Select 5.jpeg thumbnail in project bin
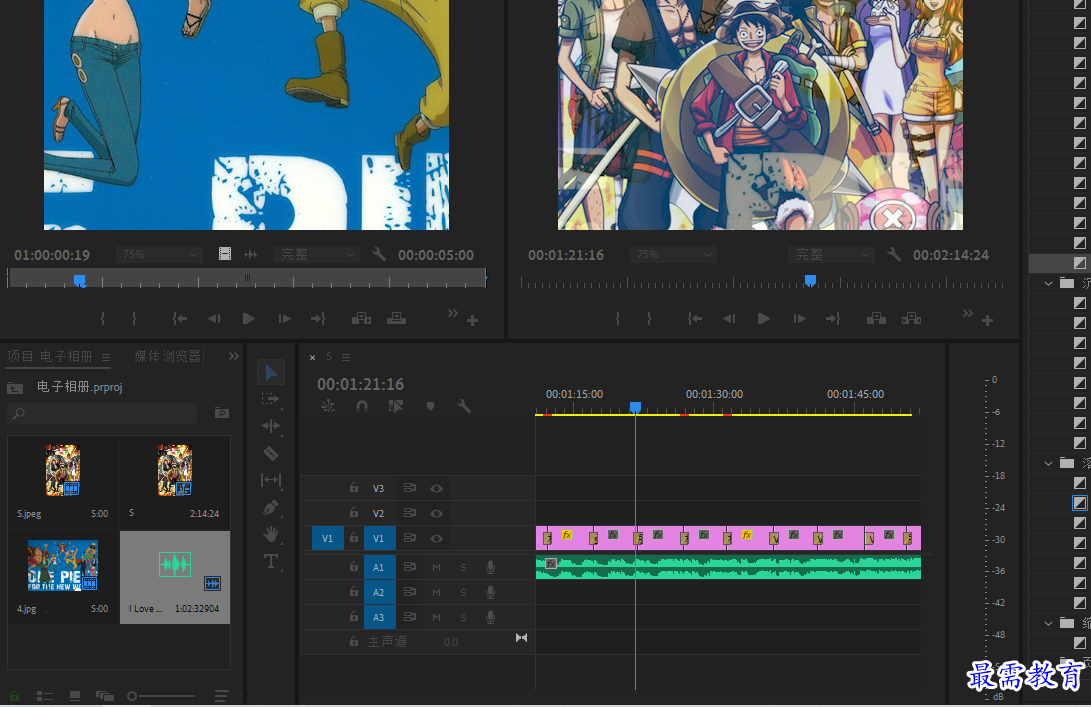1091x707 pixels. tap(63, 470)
